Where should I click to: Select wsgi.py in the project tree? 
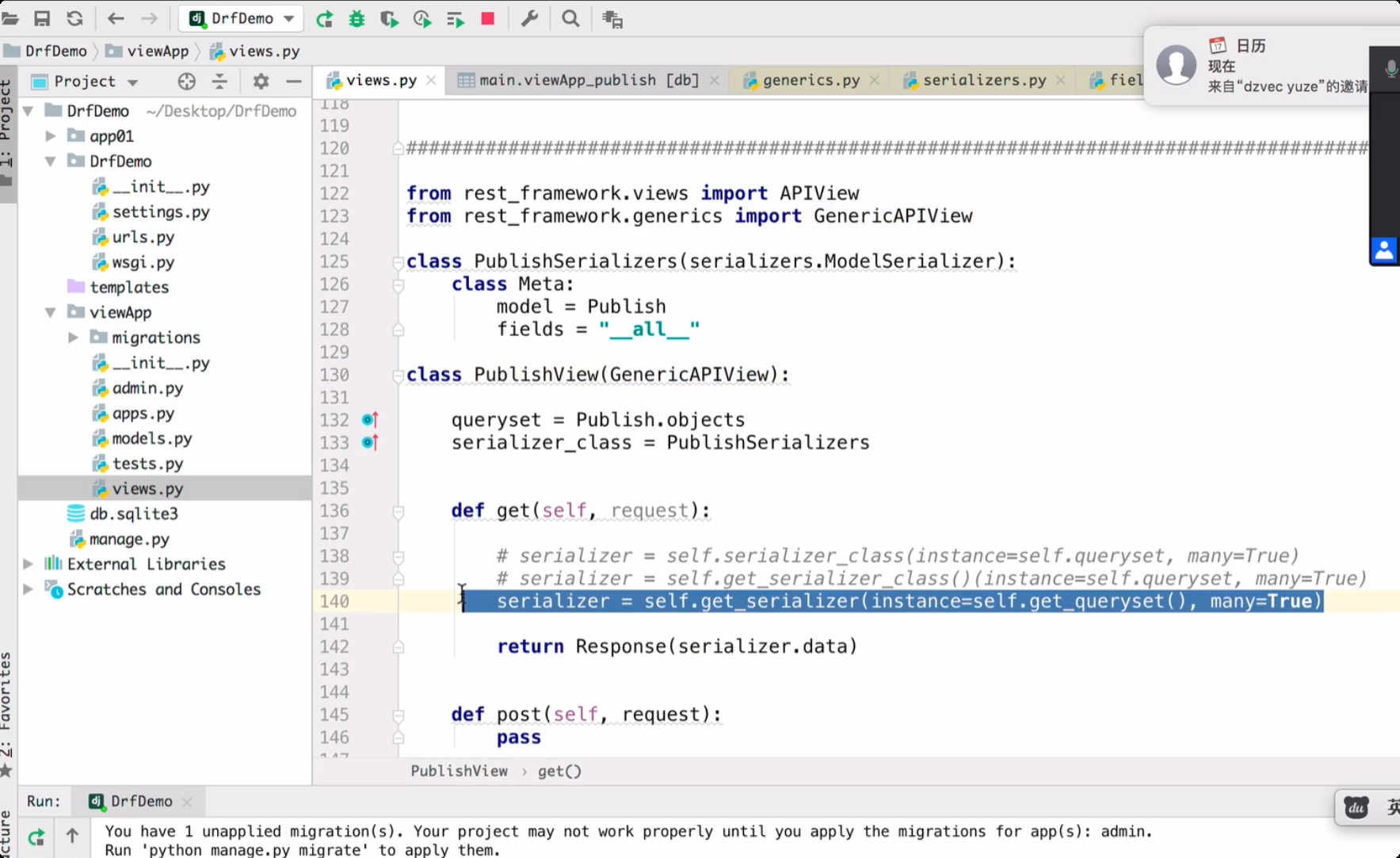click(x=133, y=262)
